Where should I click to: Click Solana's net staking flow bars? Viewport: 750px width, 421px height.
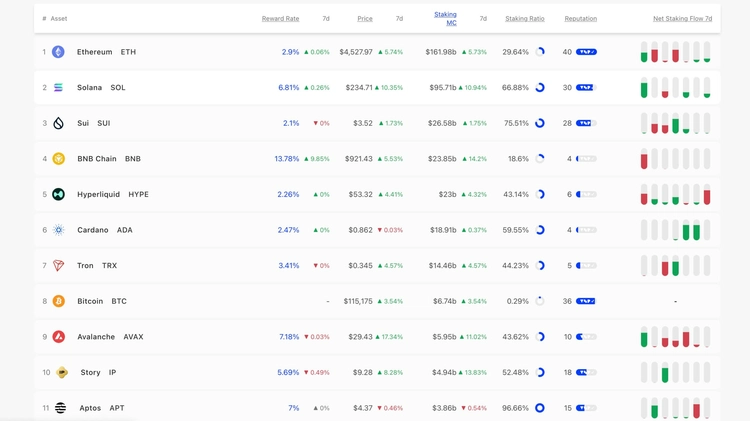[675, 88]
